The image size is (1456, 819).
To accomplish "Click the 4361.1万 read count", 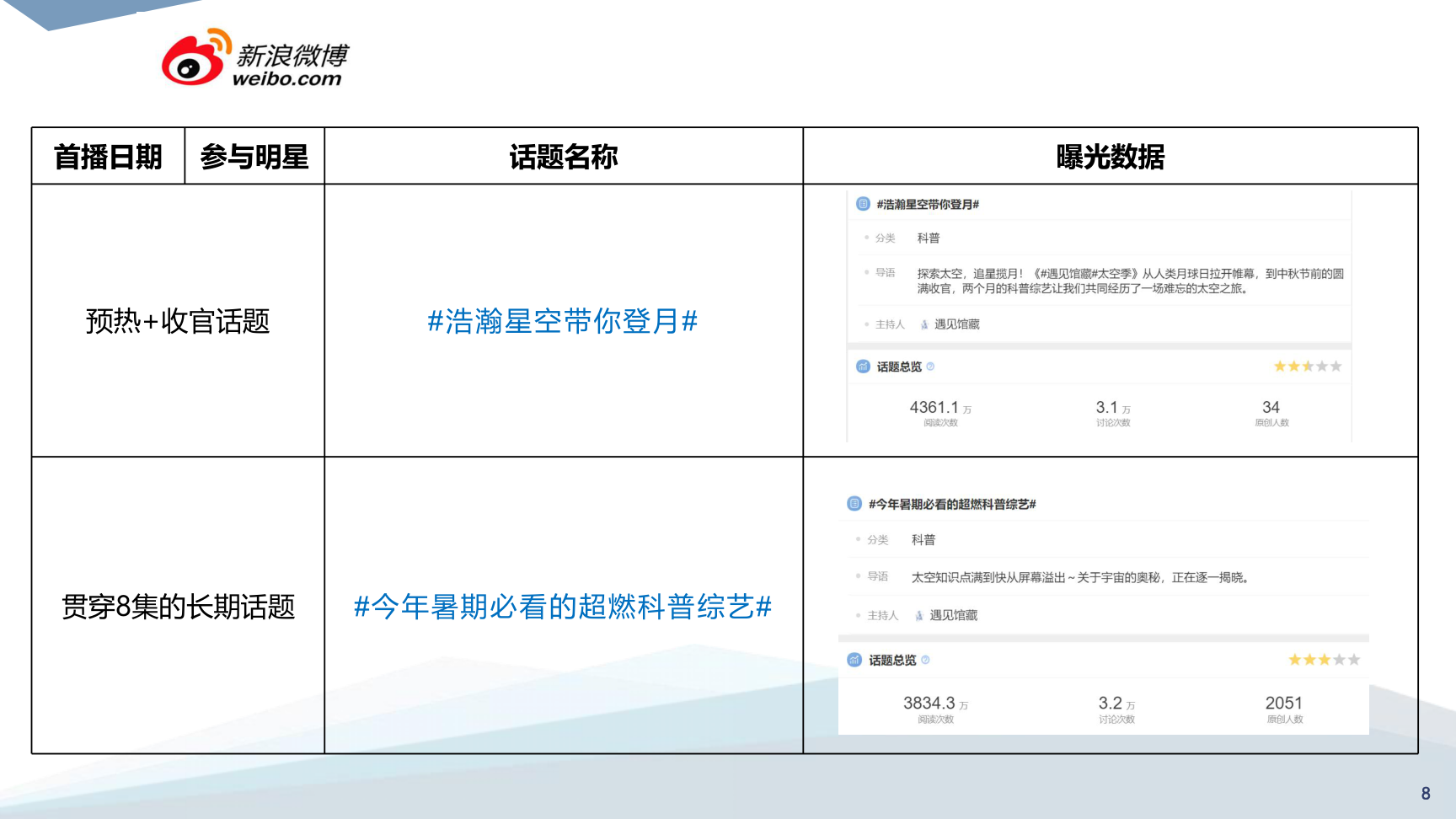I will click(x=940, y=408).
